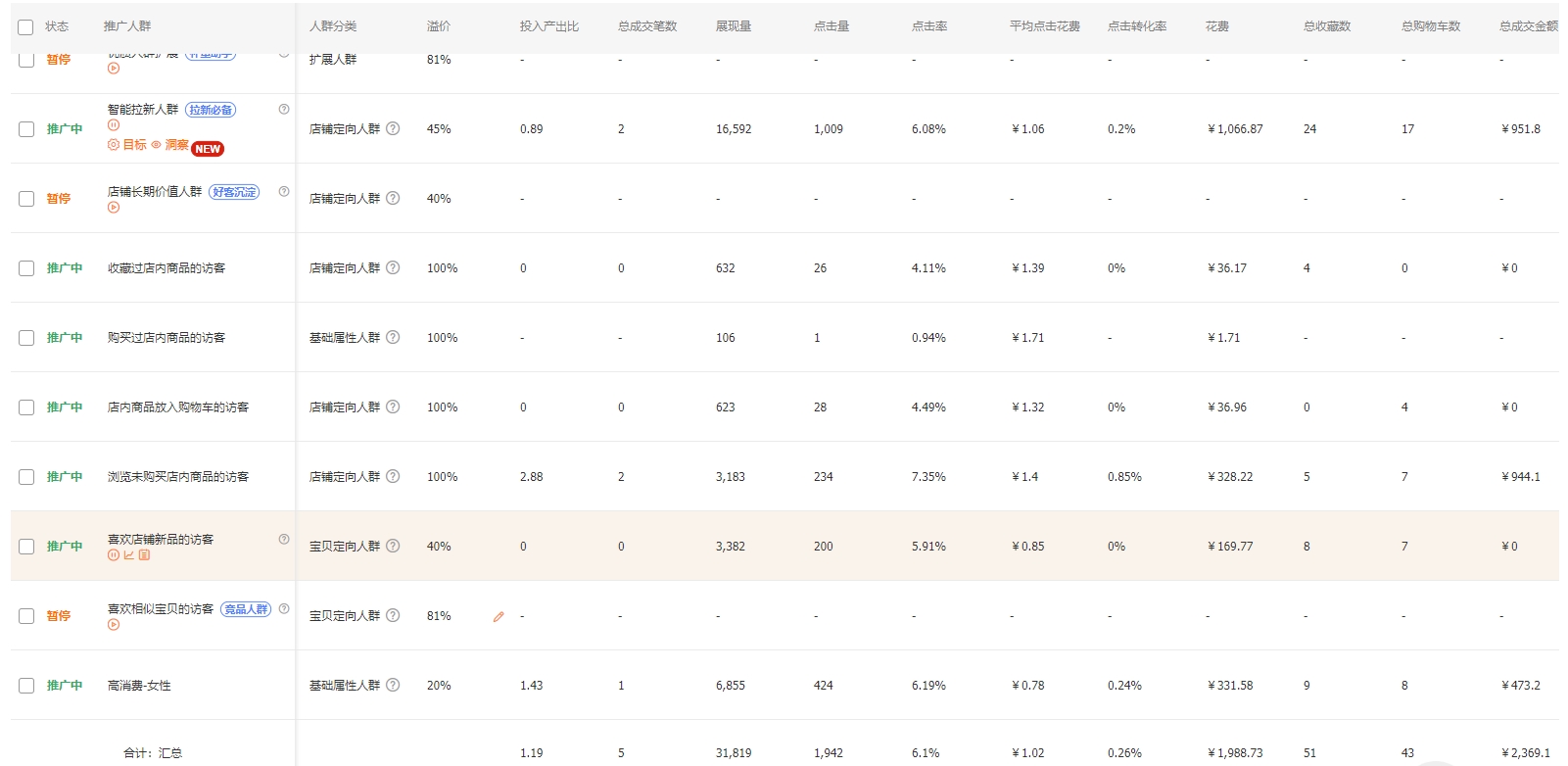Screen dimensions: 1568x766
Task: Click the 点击率 column header
Action: pos(928,26)
